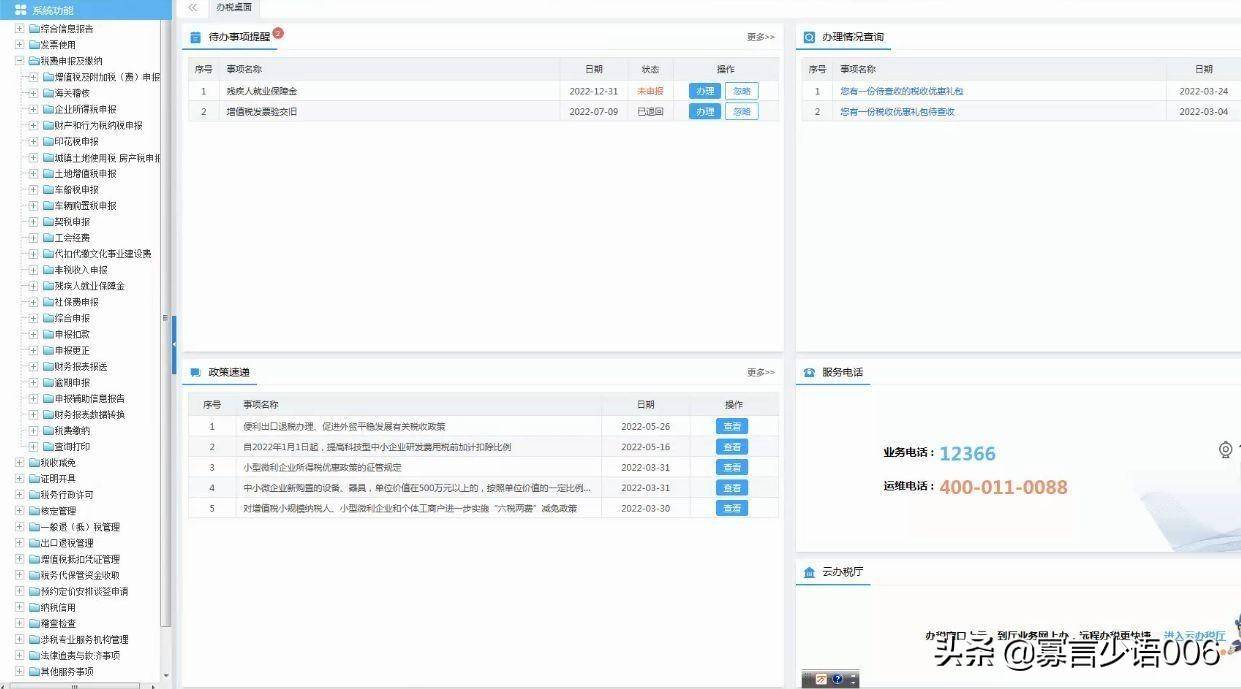Expand the 车船税申报 node
Image resolution: width=1241 pixels, height=689 pixels.
[33, 190]
